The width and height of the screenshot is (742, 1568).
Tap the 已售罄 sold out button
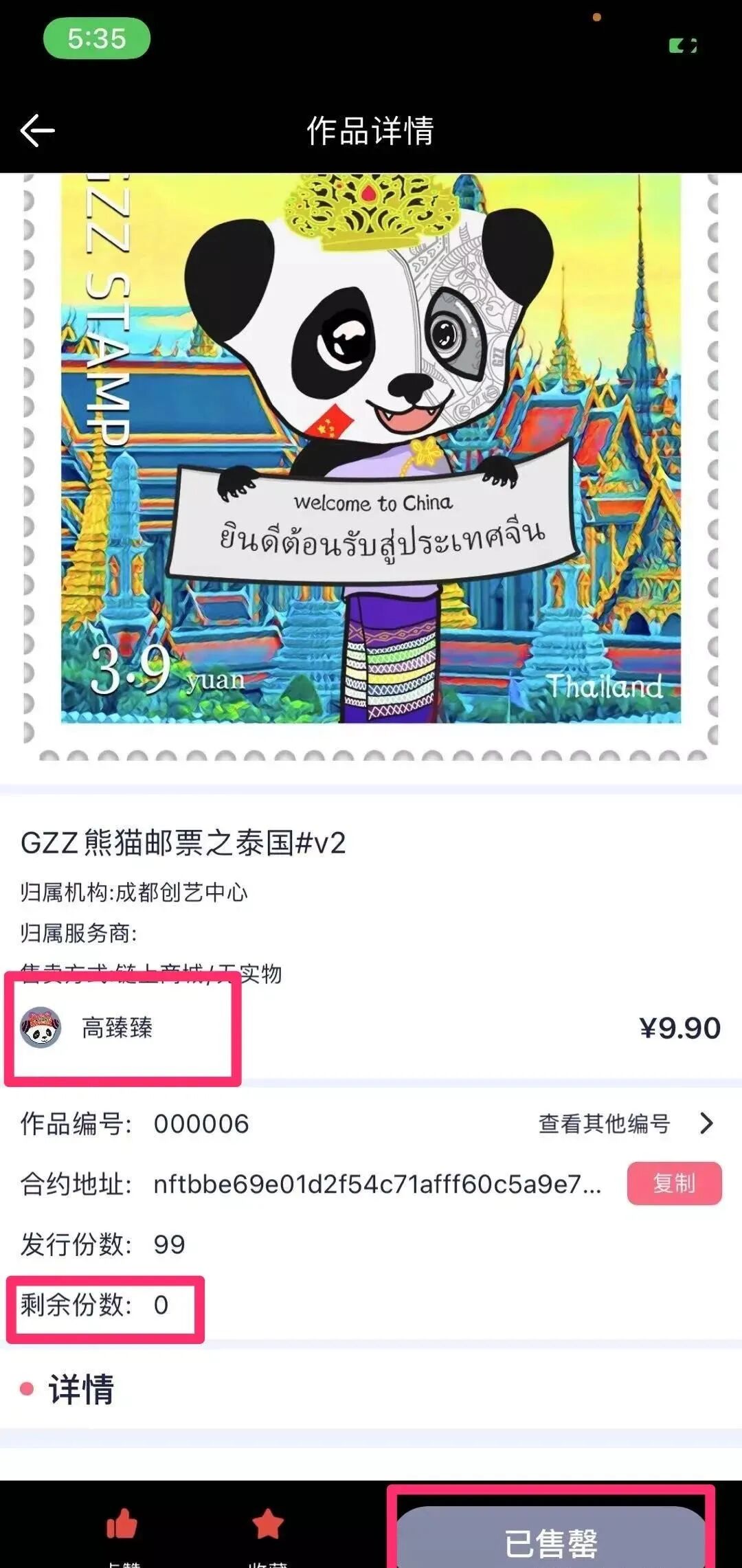(x=551, y=1539)
